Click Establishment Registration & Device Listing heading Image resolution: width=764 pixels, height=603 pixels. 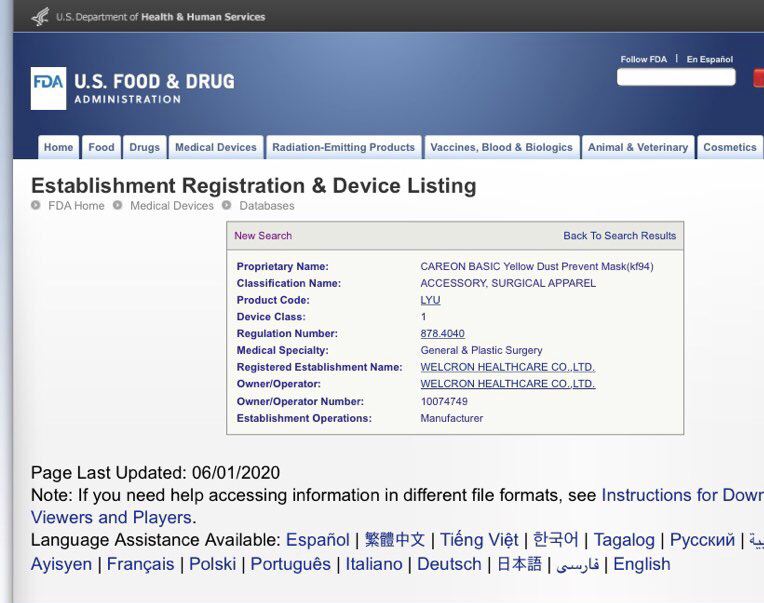point(254,186)
